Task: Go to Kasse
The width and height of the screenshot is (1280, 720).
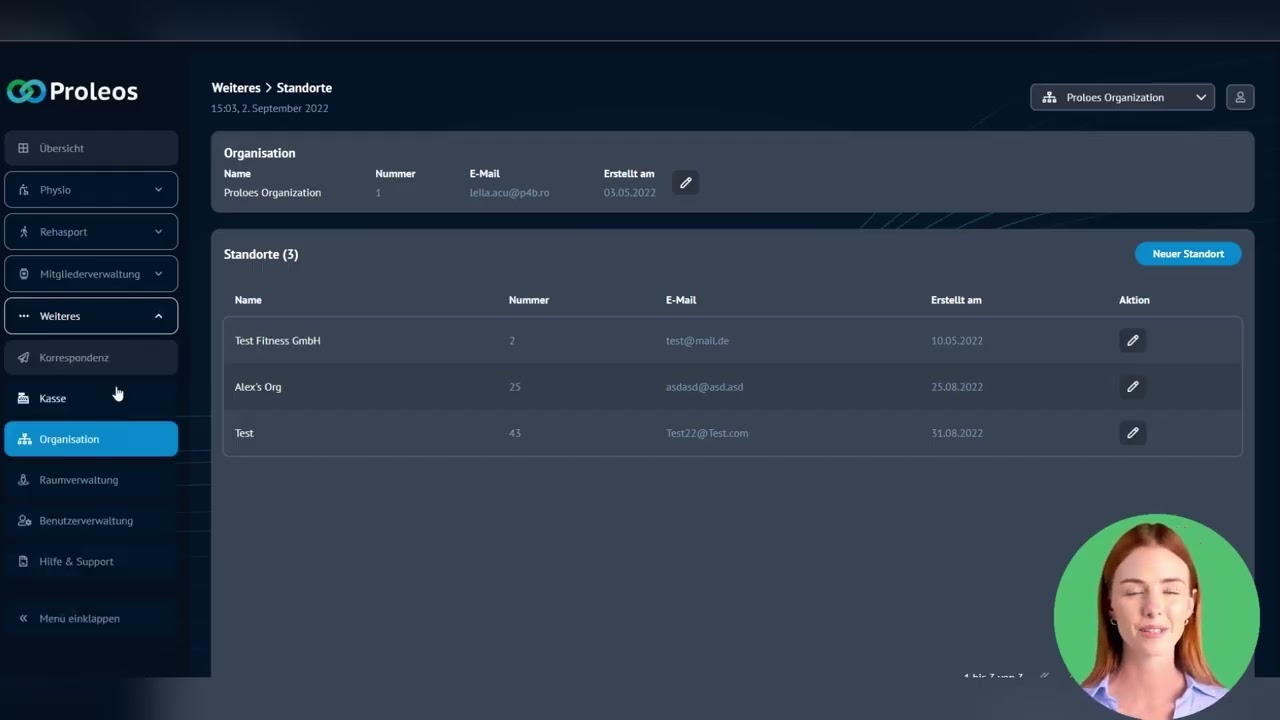Action: pyautogui.click(x=91, y=398)
